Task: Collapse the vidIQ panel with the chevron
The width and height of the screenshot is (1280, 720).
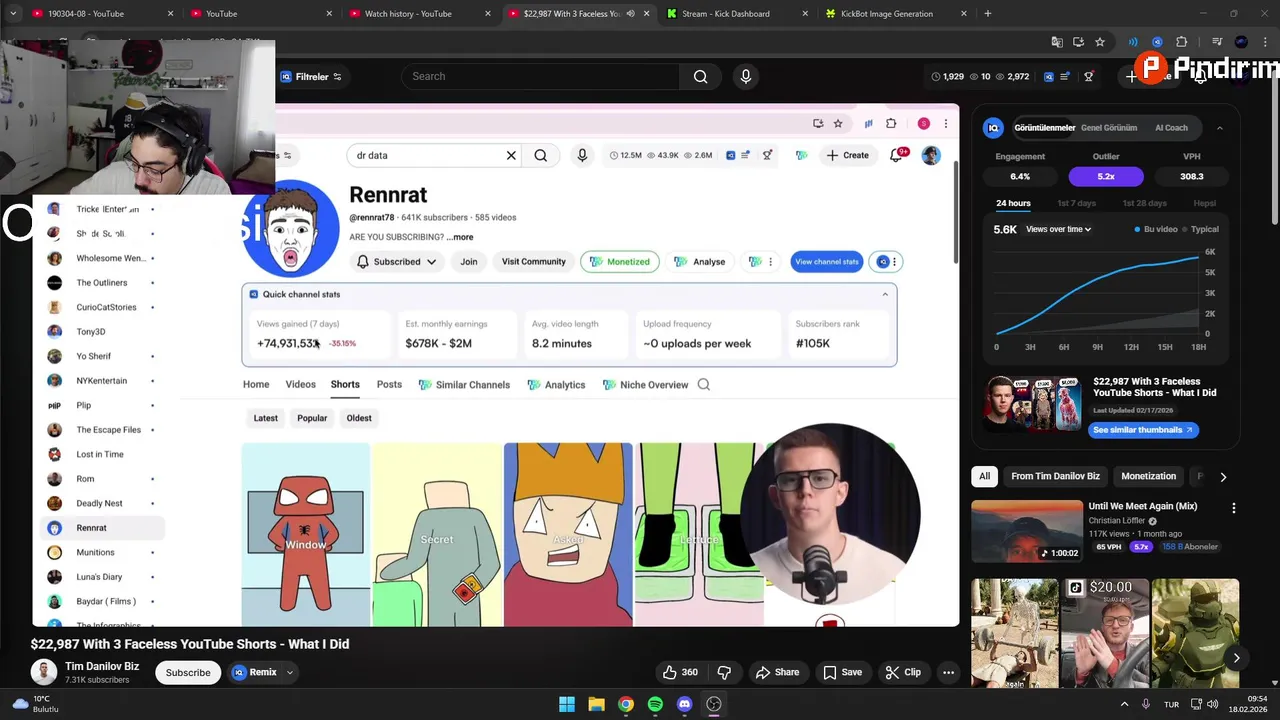Action: pyautogui.click(x=1219, y=128)
